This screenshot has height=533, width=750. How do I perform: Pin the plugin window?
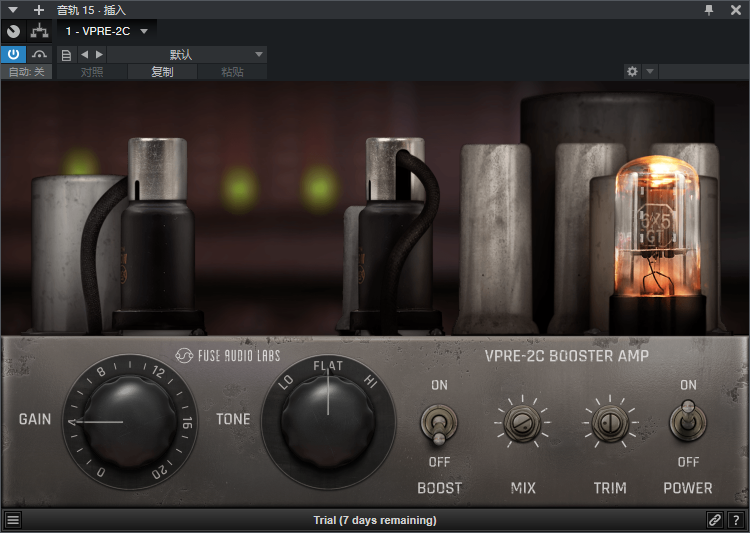(709, 10)
